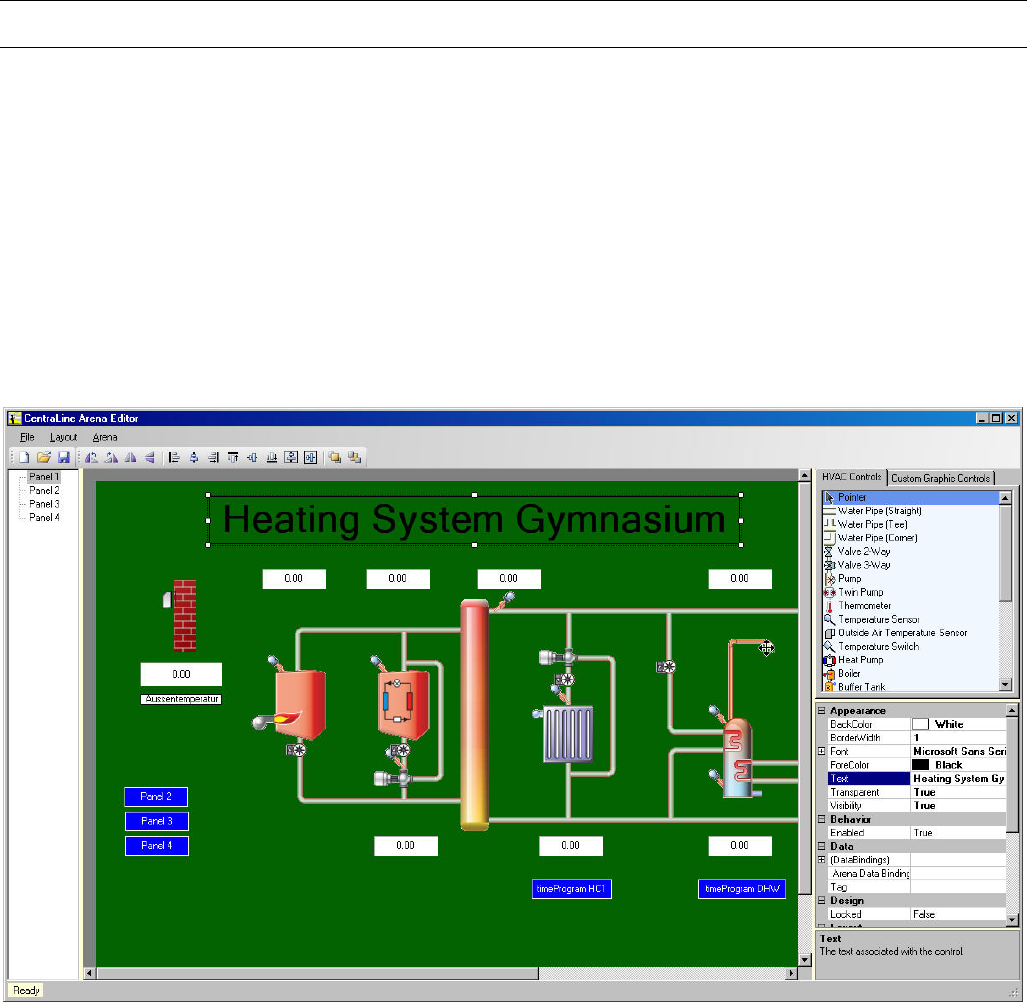
Task: Collapse the Appearance property category
Action: click(x=822, y=711)
